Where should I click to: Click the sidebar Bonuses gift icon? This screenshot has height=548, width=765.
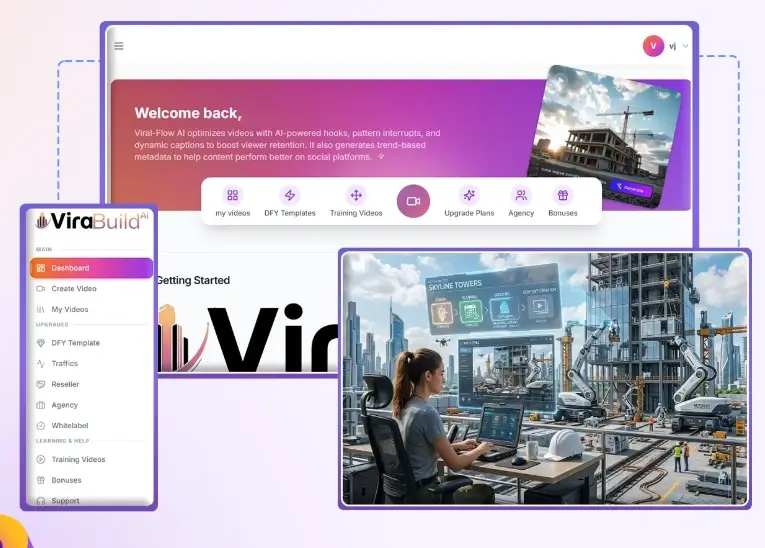(41, 480)
